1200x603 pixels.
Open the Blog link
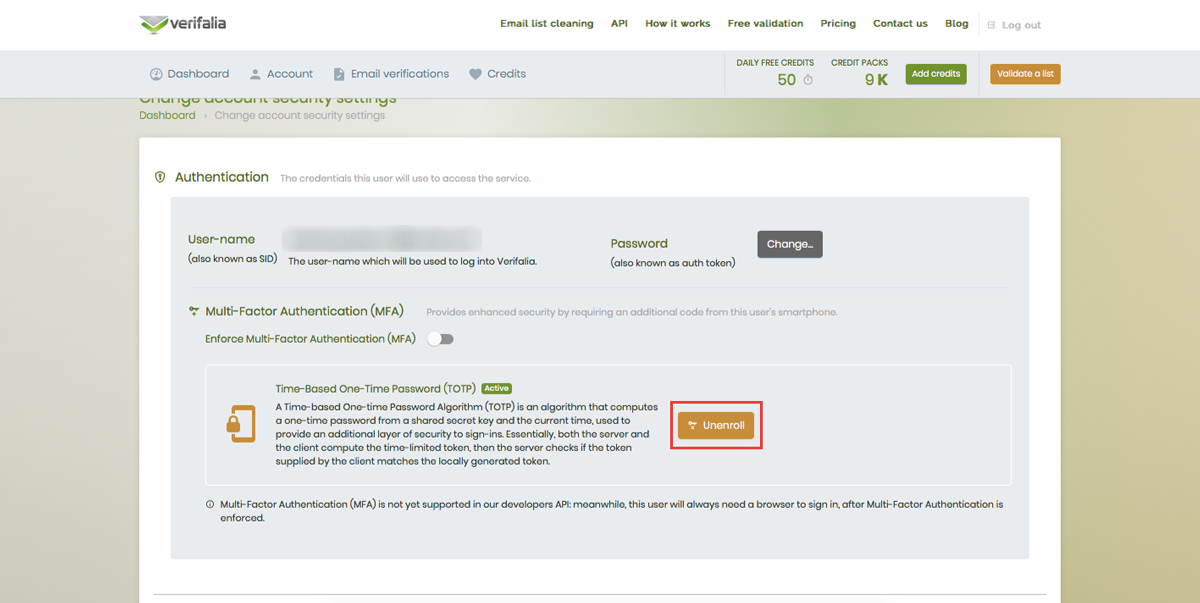[x=956, y=24]
